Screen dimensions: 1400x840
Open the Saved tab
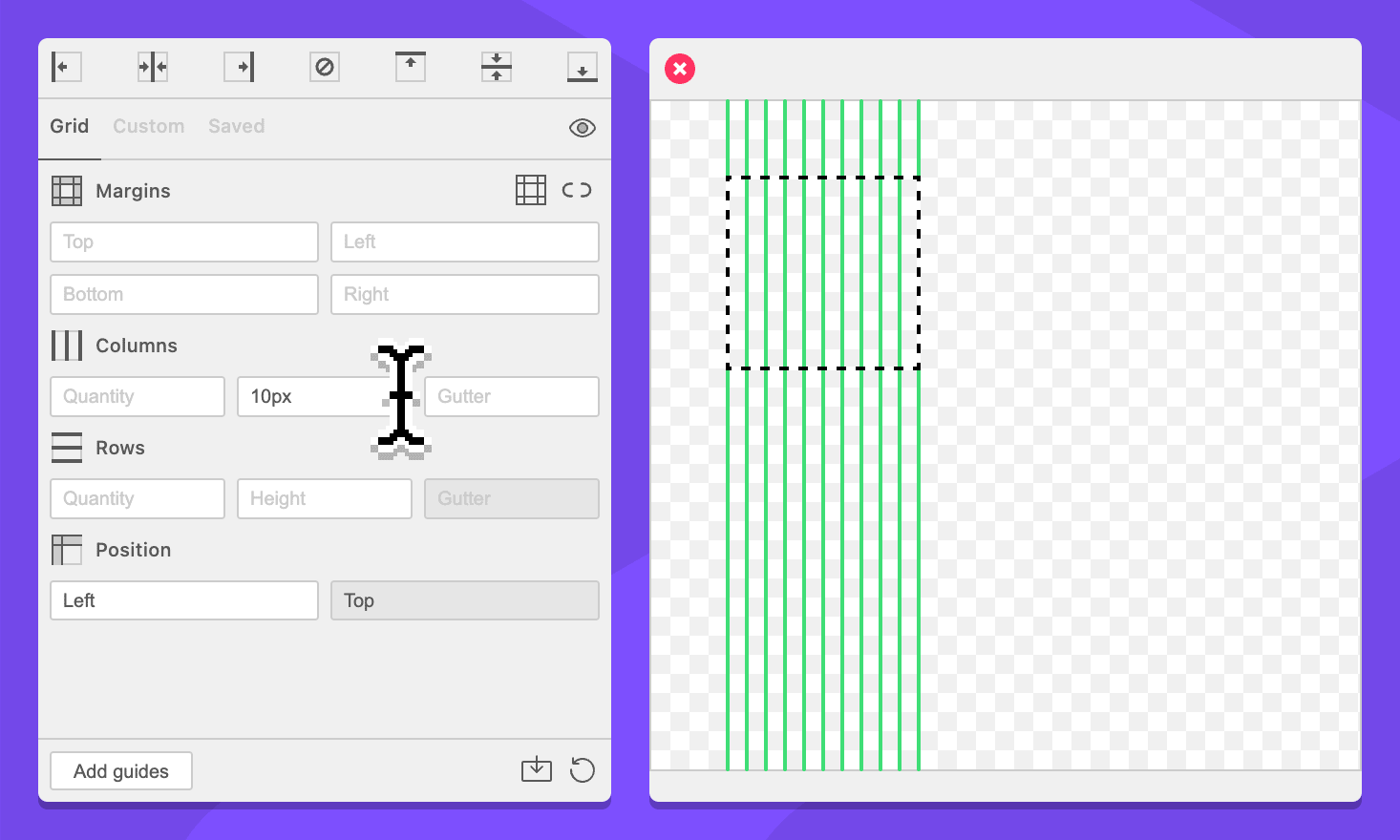pos(236,126)
